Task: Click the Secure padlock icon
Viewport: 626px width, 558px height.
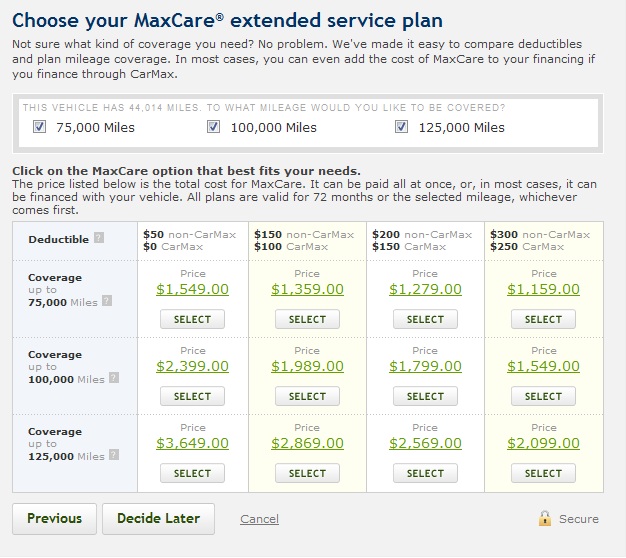Action: [x=545, y=518]
